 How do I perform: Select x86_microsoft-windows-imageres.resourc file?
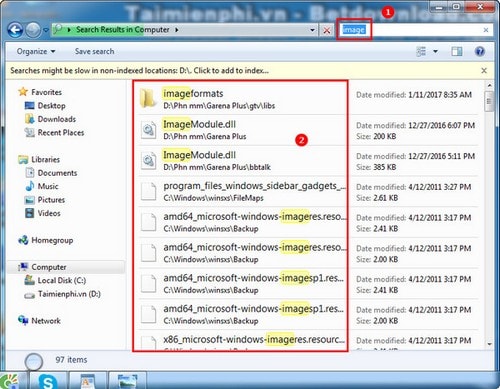pos(242,340)
